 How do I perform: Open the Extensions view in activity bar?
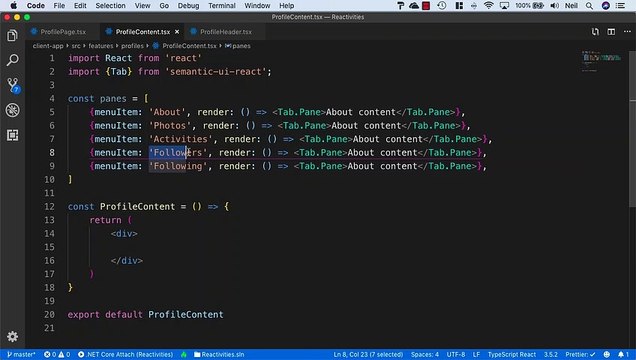coord(13,135)
